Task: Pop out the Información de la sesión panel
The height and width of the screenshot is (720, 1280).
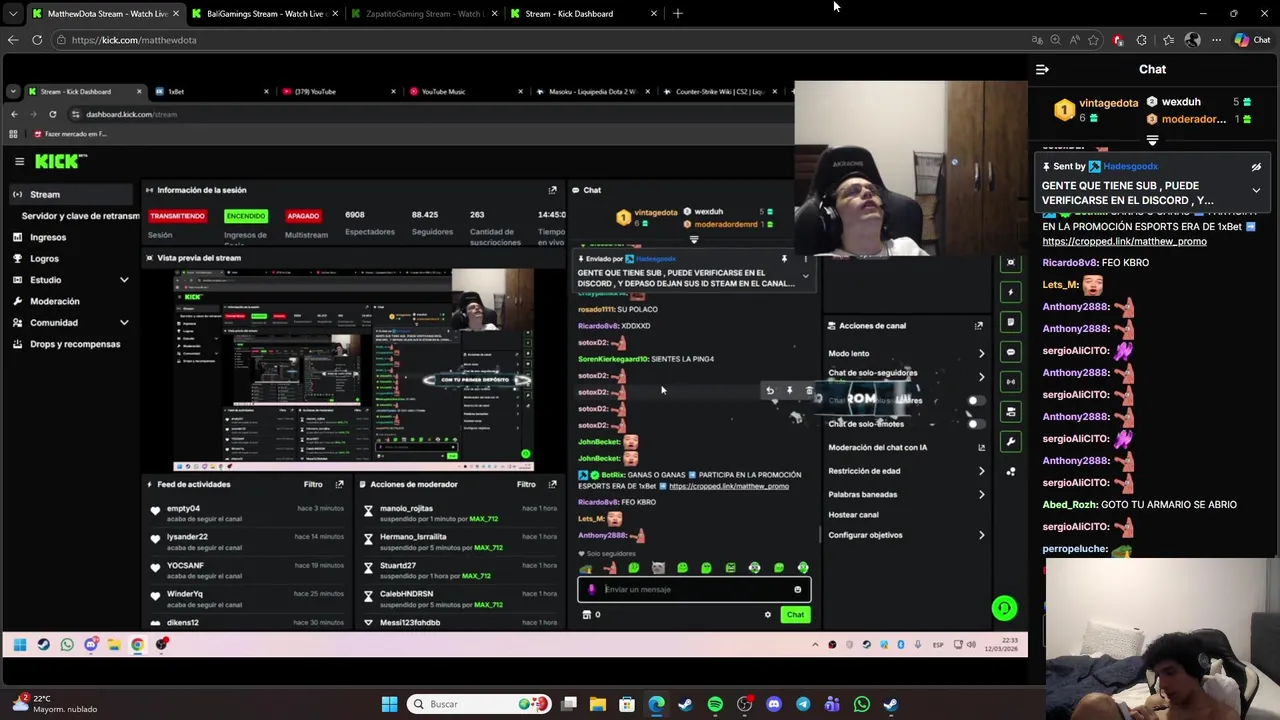Action: [552, 190]
